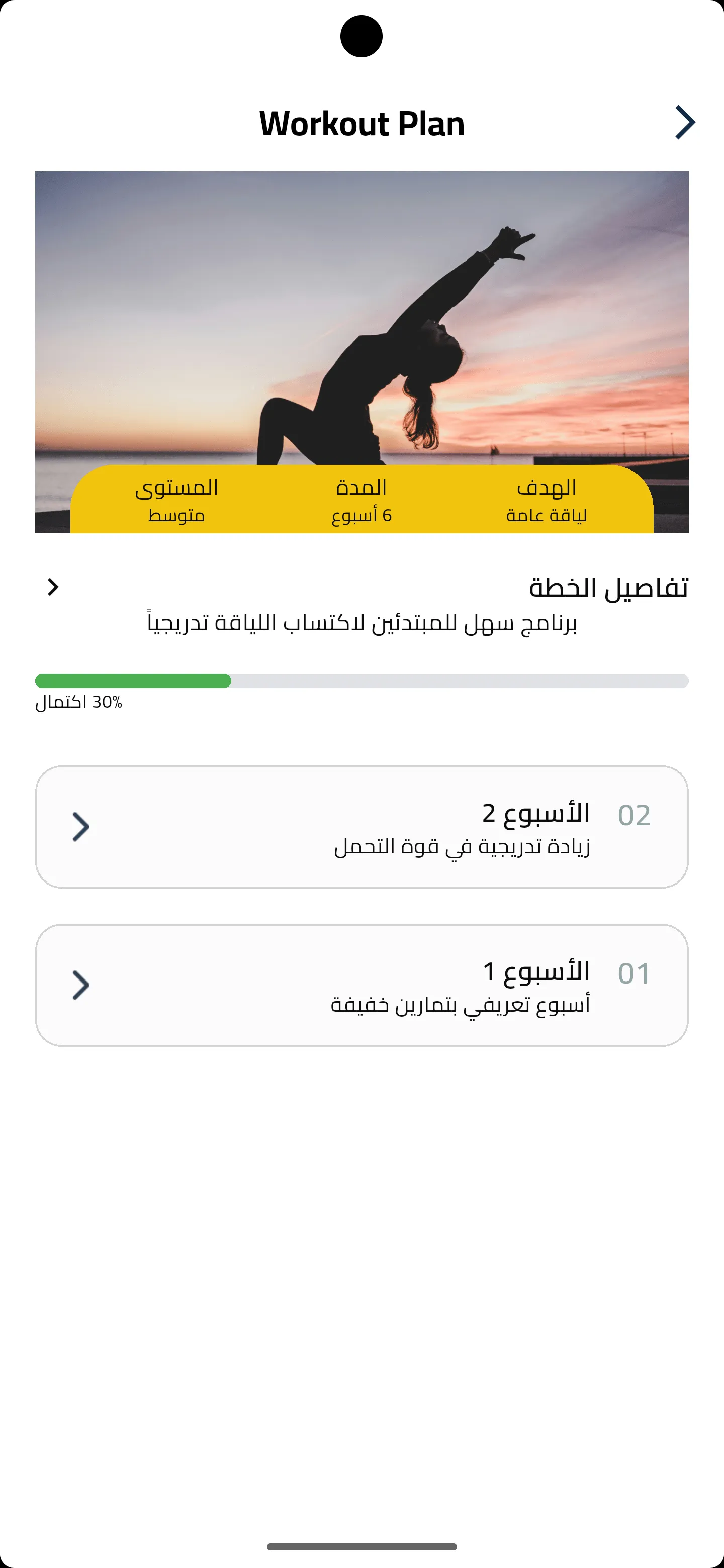Tap the back chevron beside Workout Plan
Screen dimensions: 724x1568
click(x=684, y=122)
